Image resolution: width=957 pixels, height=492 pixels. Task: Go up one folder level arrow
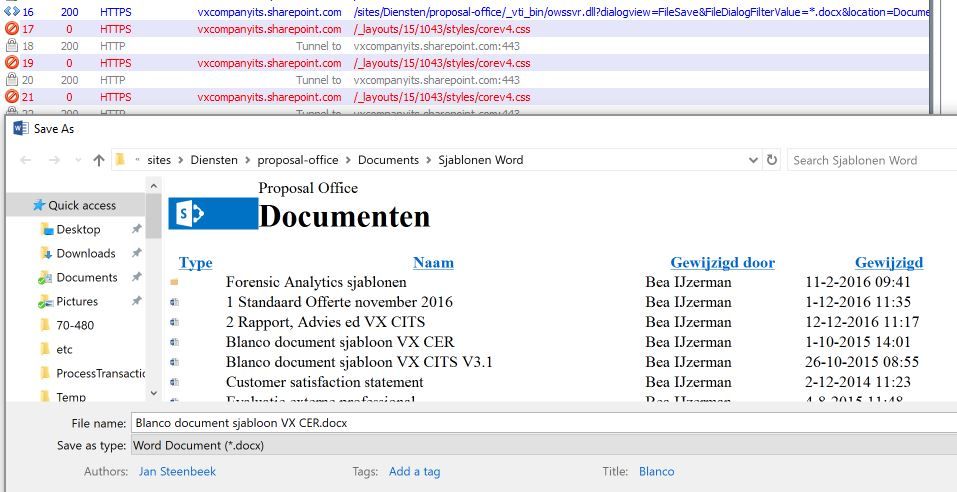99,160
